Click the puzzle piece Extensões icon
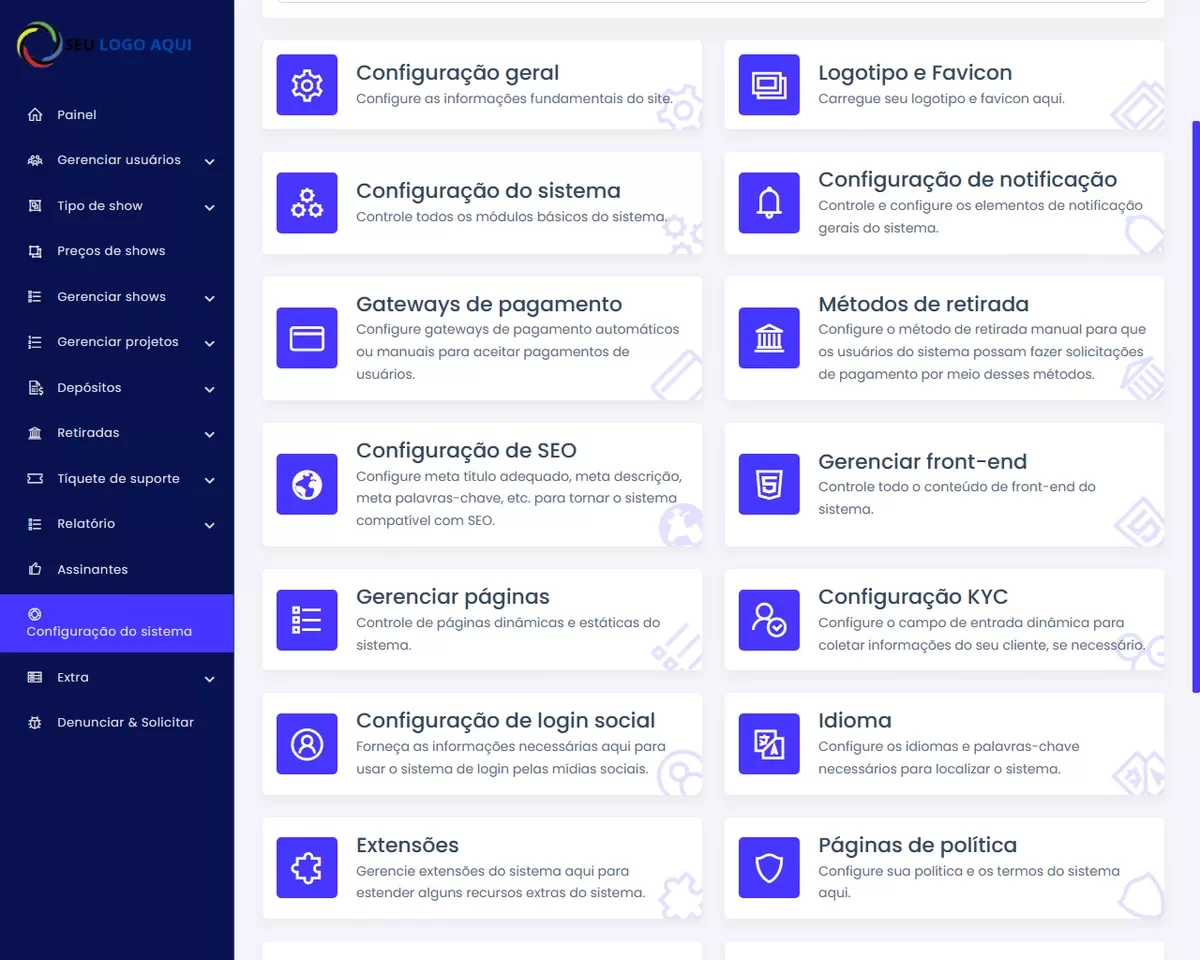Viewport: 1200px width, 960px height. [306, 868]
